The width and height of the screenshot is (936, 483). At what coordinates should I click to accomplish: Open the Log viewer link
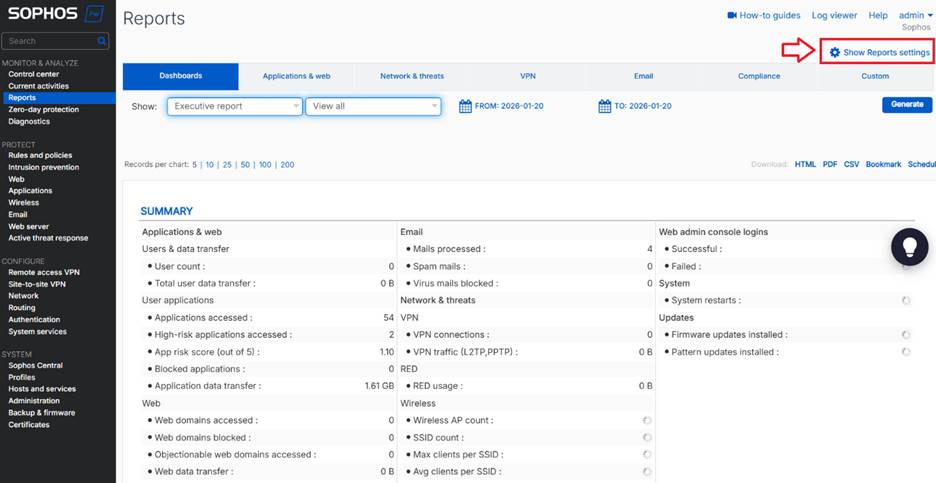click(834, 16)
